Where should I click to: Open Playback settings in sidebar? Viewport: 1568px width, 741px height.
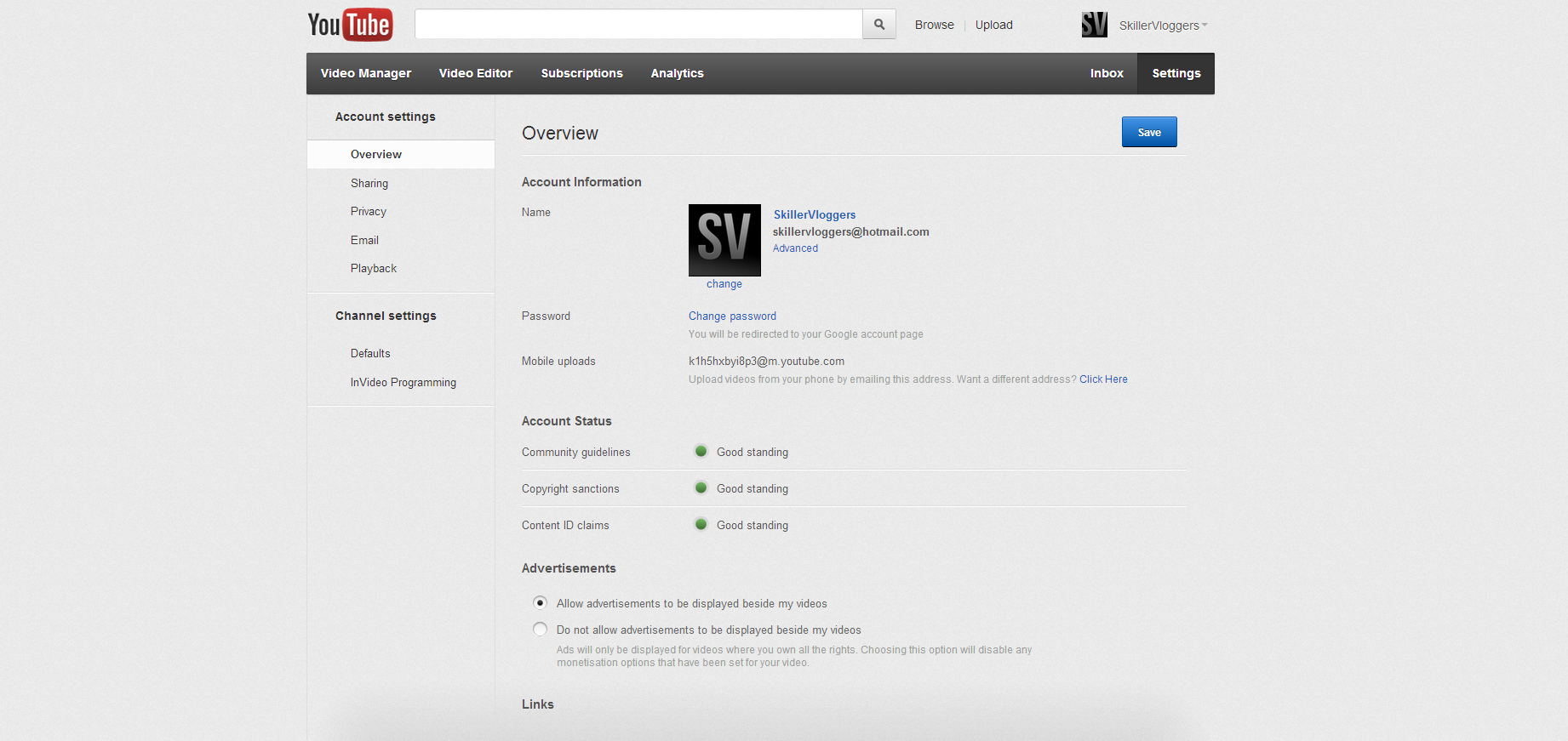pyautogui.click(x=374, y=268)
